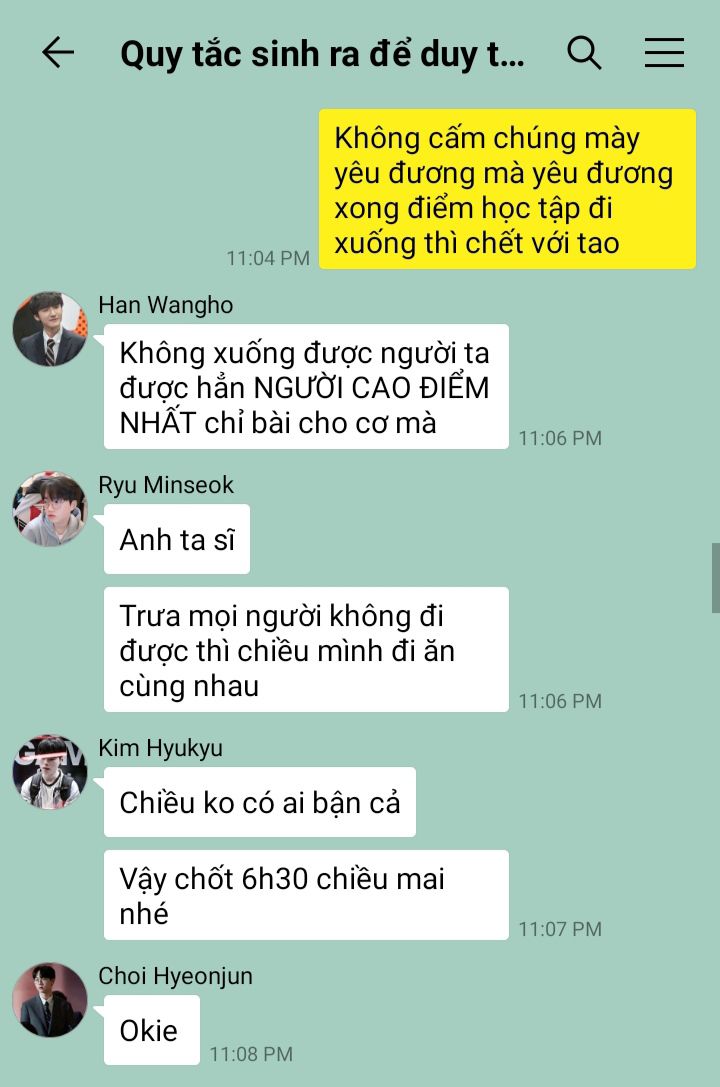Select the 'NGƯỜI CAO ĐIỂM NHẤT' message bubble
The width and height of the screenshot is (720, 1087).
pos(306,386)
